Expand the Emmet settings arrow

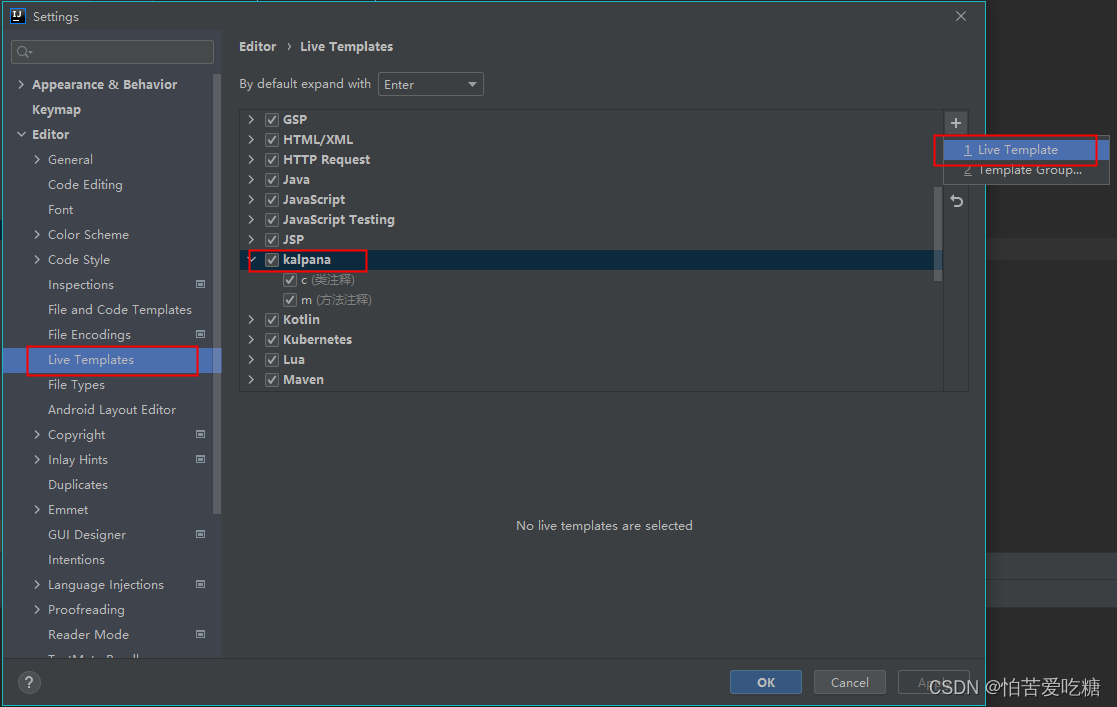tap(37, 509)
